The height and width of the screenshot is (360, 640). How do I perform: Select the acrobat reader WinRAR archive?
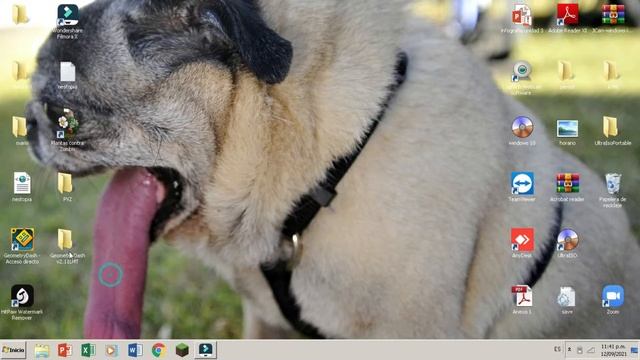[x=567, y=187]
